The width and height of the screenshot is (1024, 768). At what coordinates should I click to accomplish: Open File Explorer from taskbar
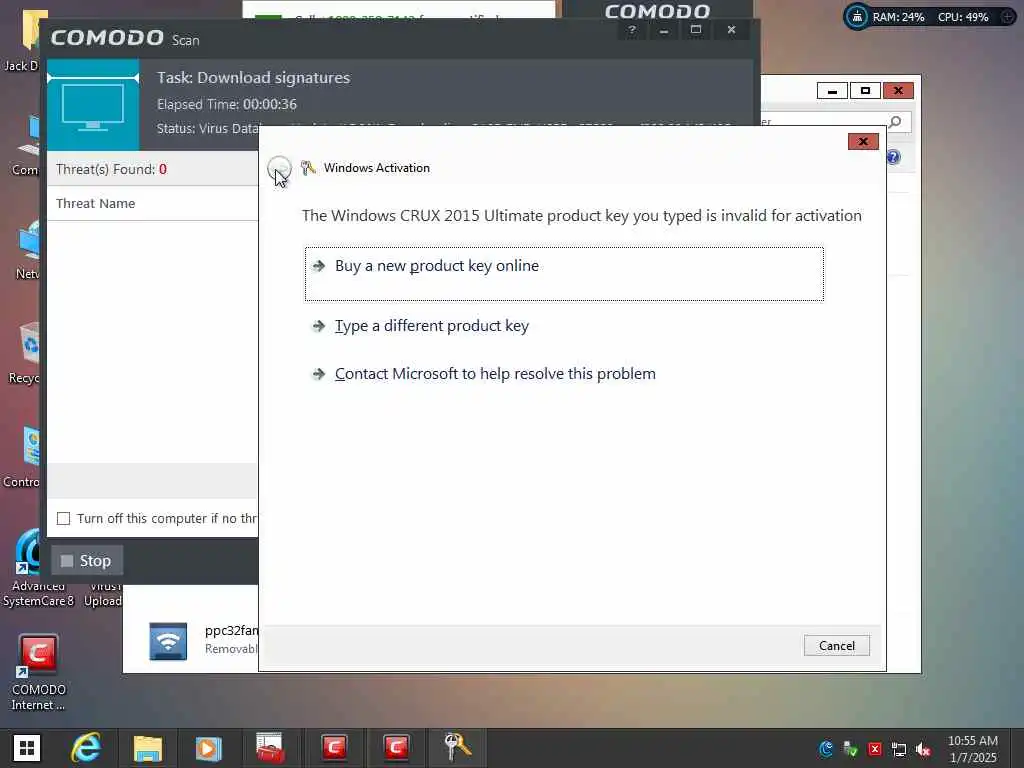click(x=148, y=748)
